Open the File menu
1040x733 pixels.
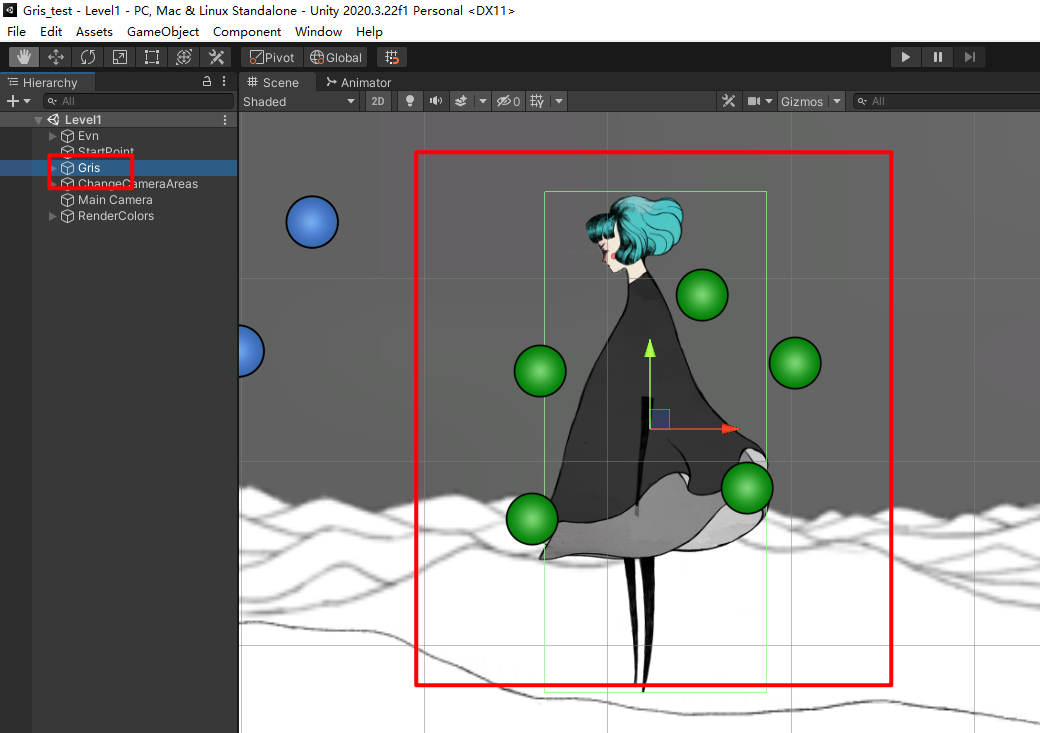17,32
